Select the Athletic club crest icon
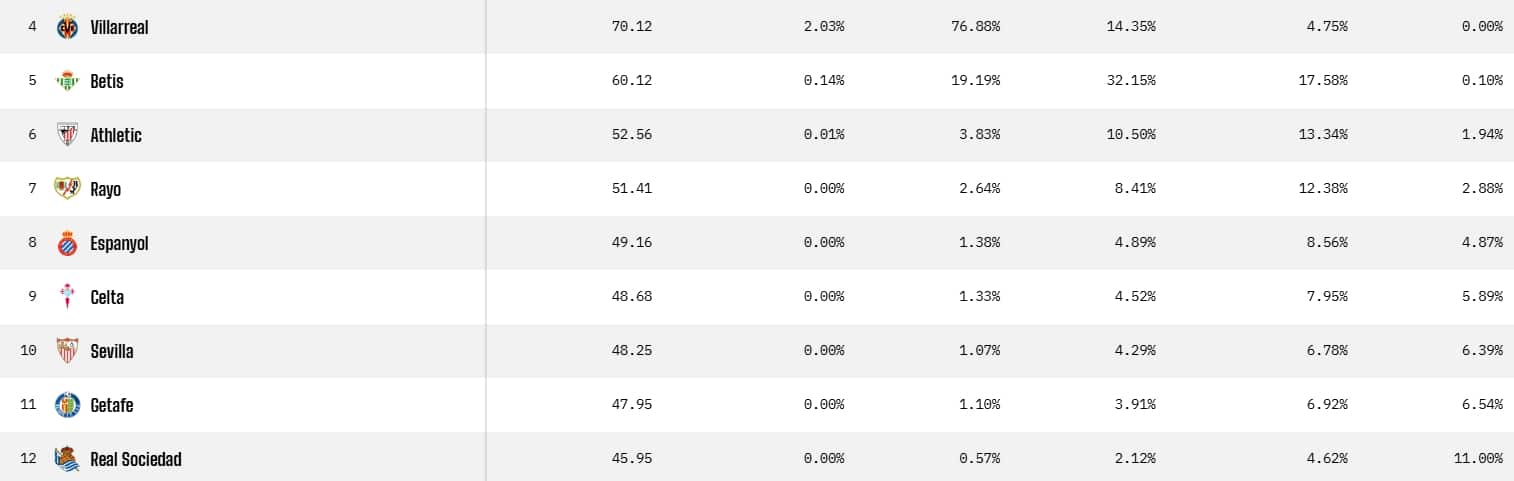This screenshot has width=1514, height=481. pyautogui.click(x=67, y=135)
